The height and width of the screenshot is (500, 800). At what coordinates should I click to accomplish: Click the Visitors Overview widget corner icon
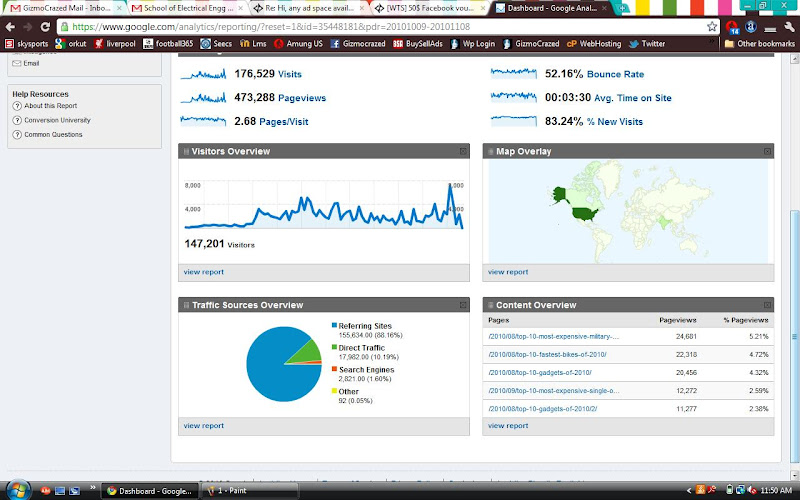463,151
